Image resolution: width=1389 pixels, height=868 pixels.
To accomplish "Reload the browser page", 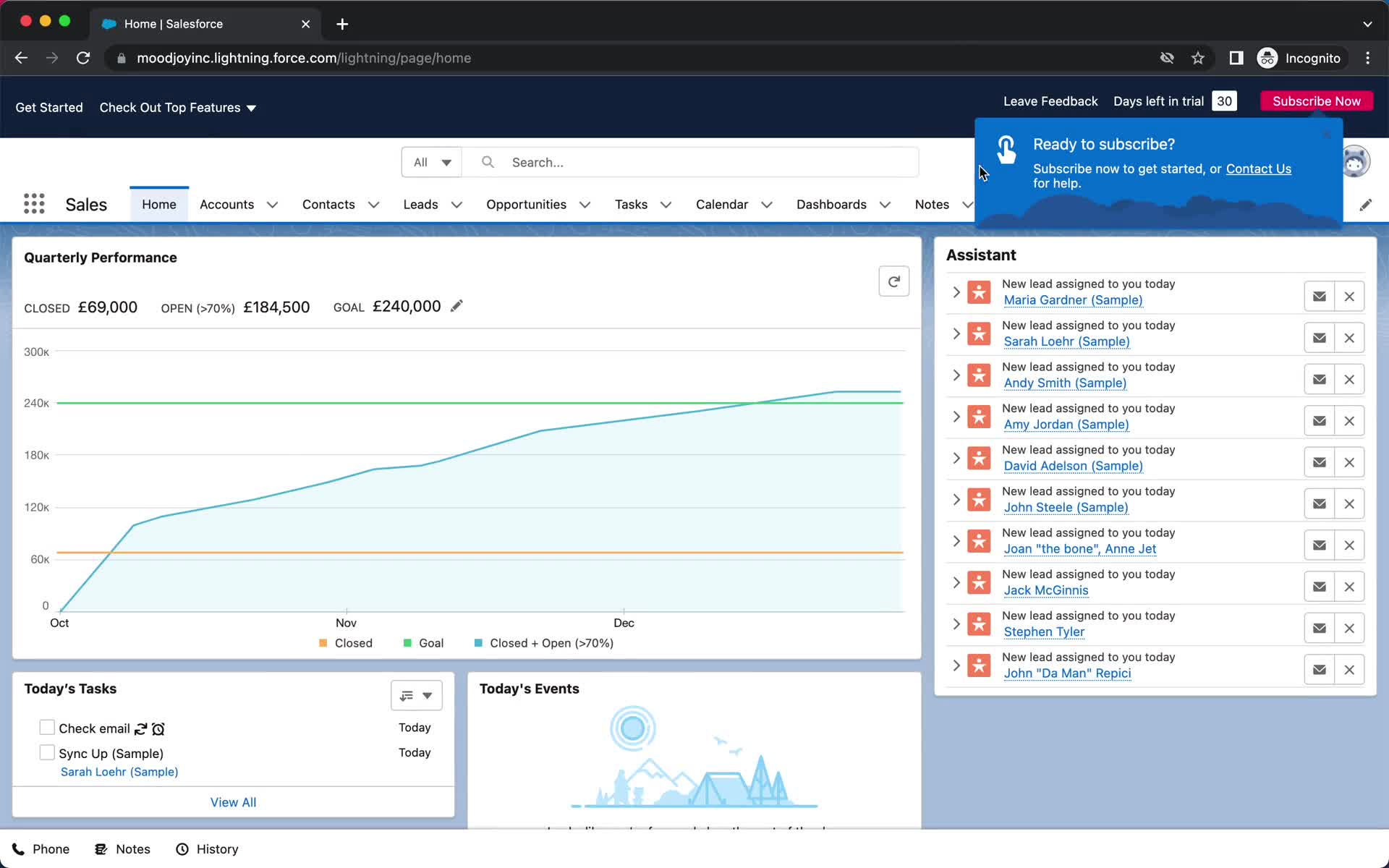I will pos(83,58).
